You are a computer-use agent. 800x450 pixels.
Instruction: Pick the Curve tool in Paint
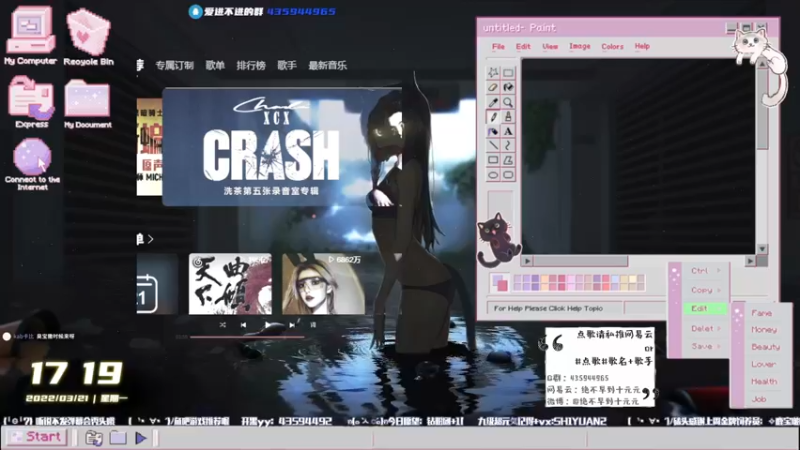(508, 146)
